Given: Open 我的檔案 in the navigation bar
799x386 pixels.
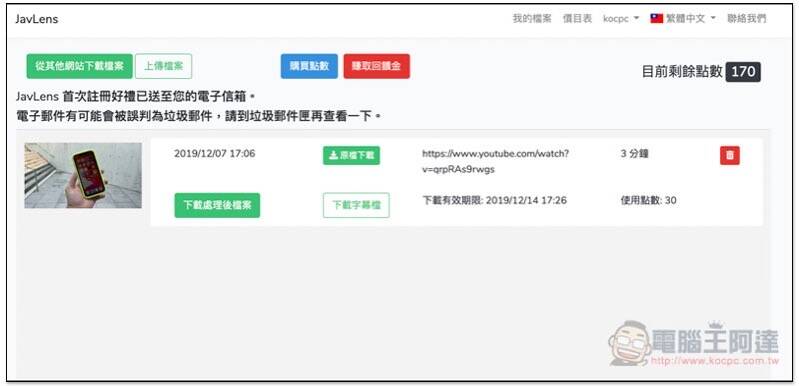Looking at the screenshot, I should tap(532, 19).
